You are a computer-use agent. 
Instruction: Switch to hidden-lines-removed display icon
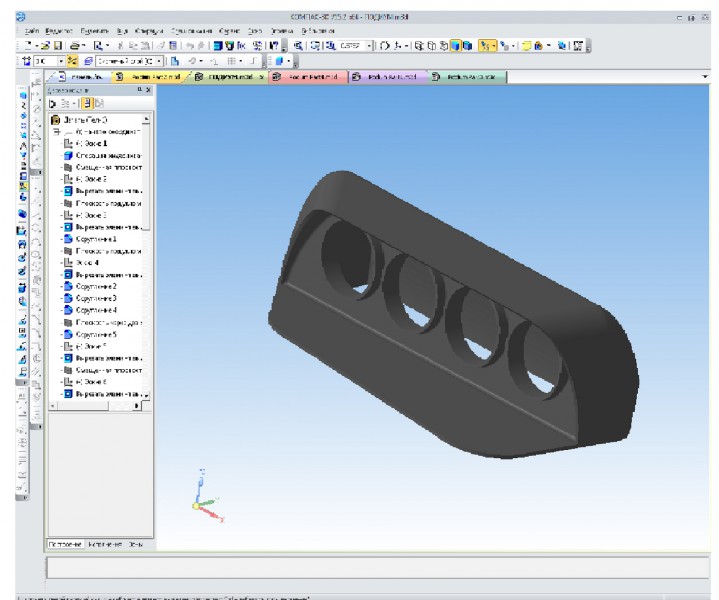[431, 45]
